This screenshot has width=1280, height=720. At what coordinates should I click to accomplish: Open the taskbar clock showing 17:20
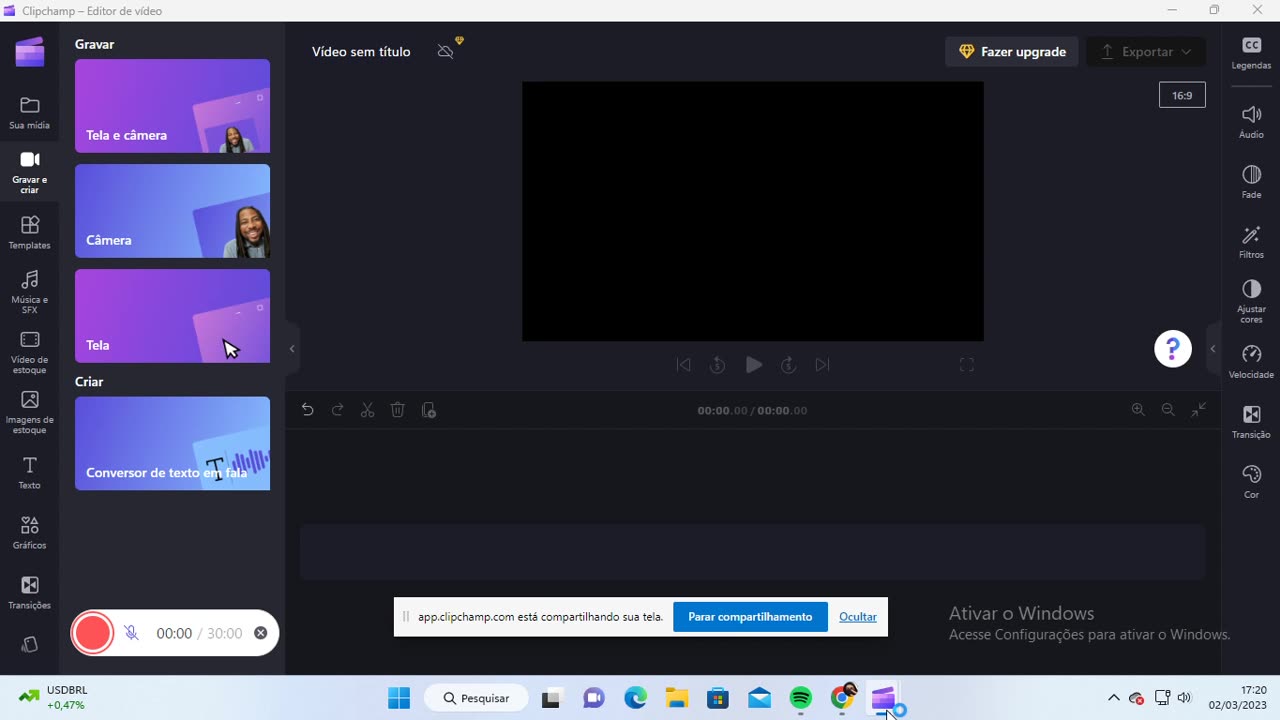tap(1237, 698)
